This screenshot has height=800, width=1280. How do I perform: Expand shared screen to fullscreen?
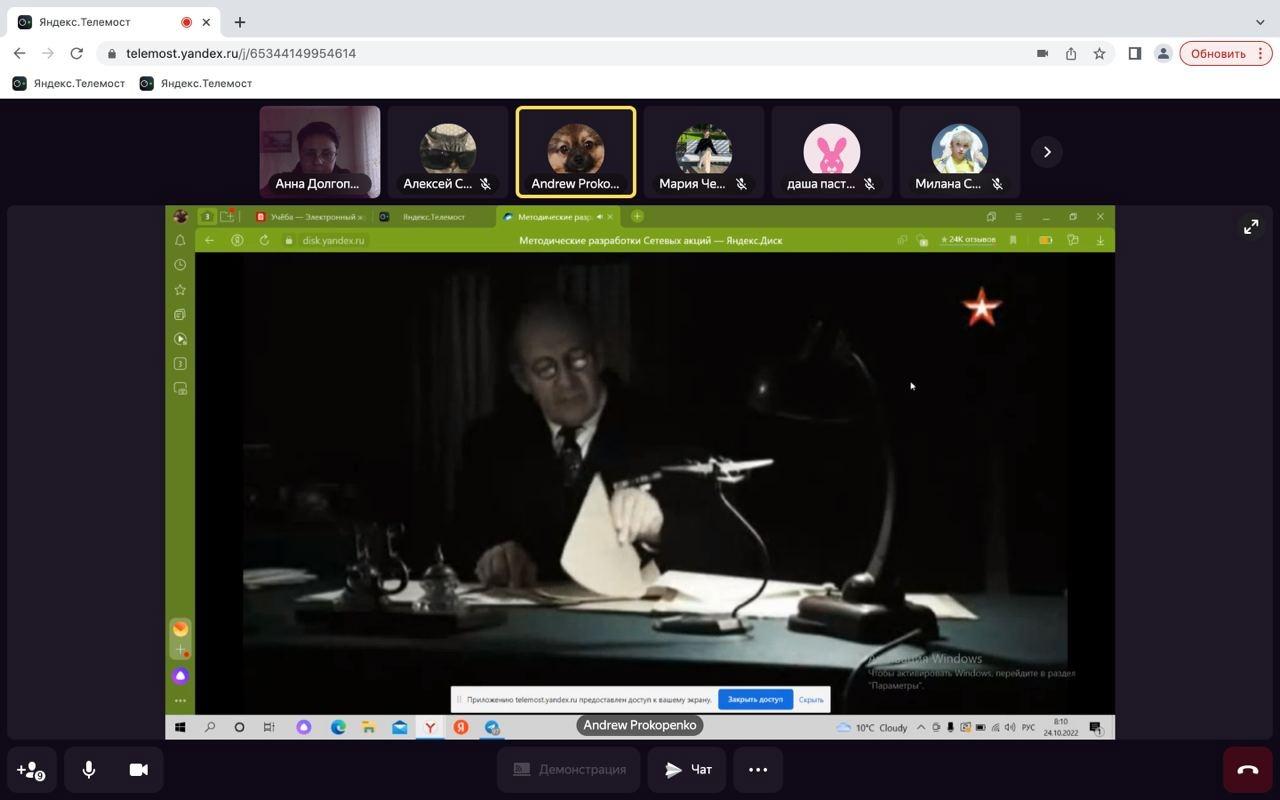point(1251,227)
